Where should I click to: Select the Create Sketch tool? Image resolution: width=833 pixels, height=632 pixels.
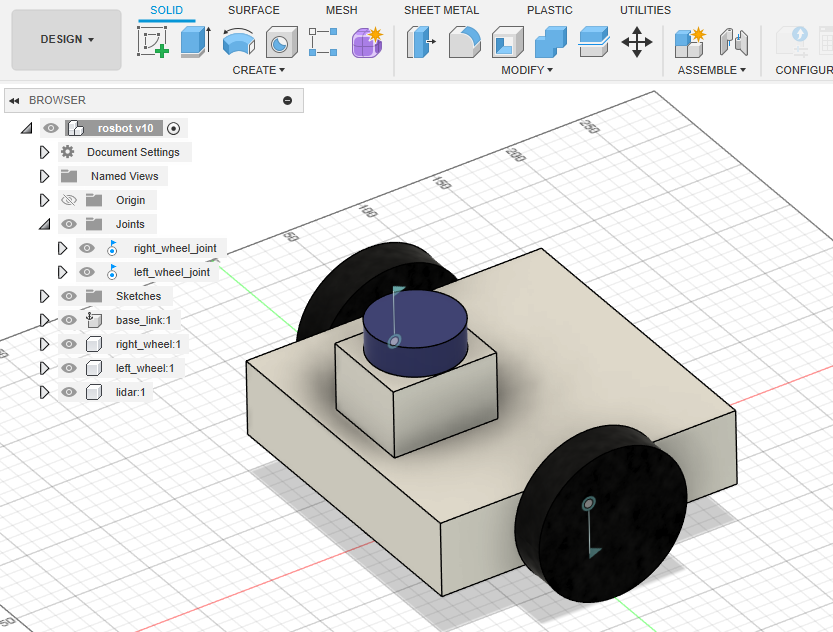pos(153,42)
